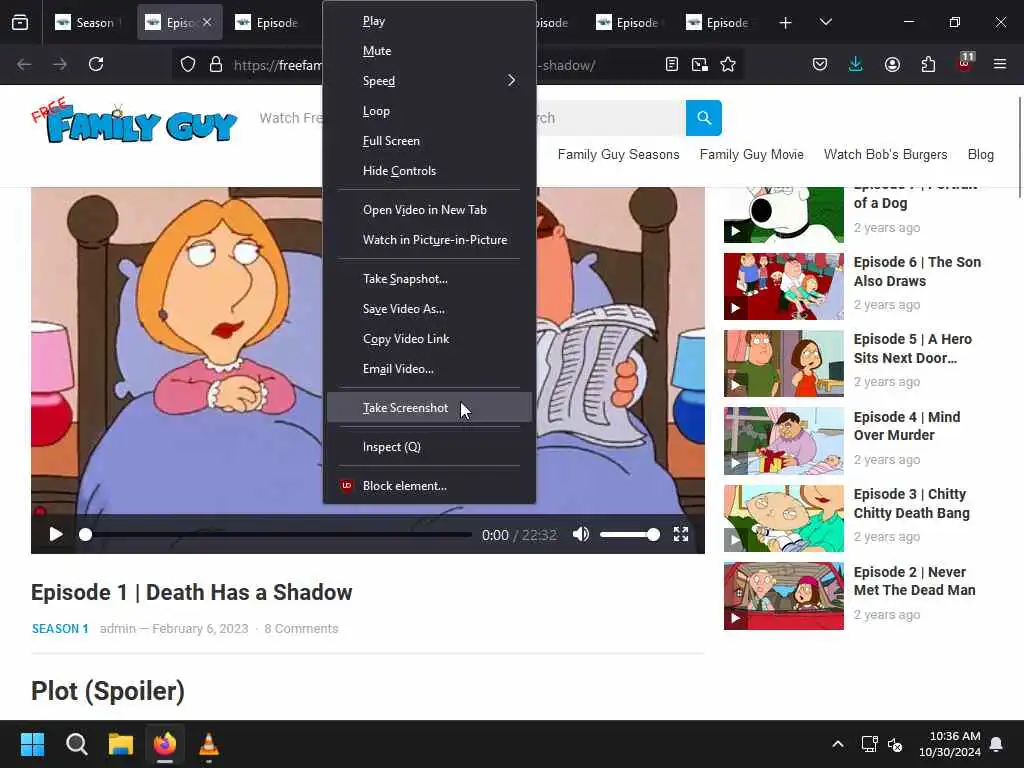The width and height of the screenshot is (1024, 768).
Task: Open the Blog nav link
Action: (x=980, y=155)
